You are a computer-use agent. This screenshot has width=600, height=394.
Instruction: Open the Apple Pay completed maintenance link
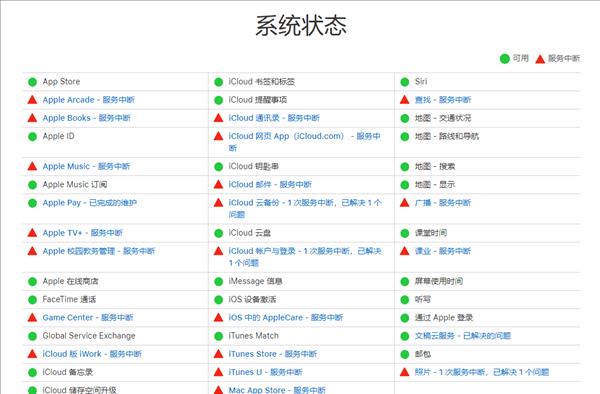90,203
